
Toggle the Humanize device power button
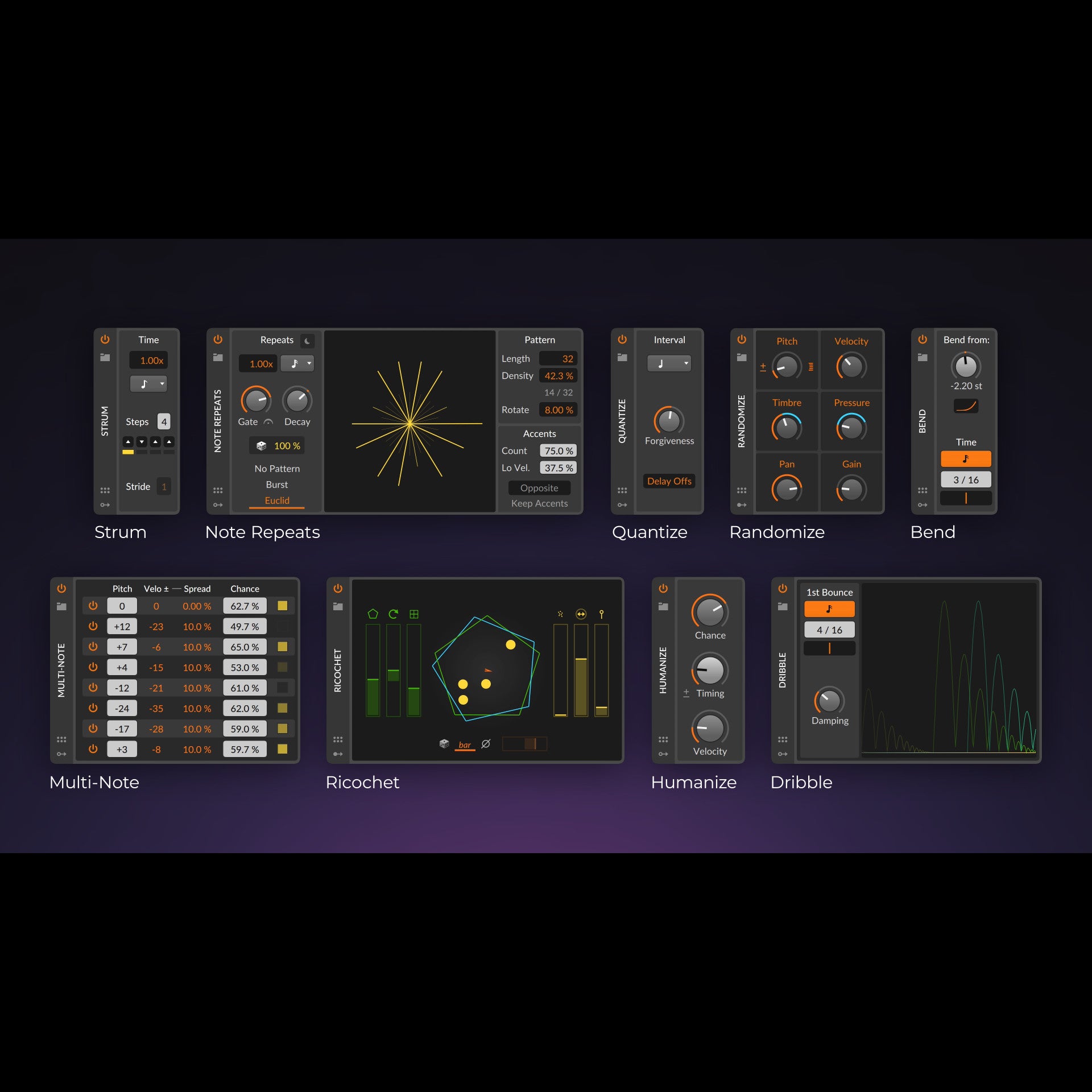coord(663,589)
